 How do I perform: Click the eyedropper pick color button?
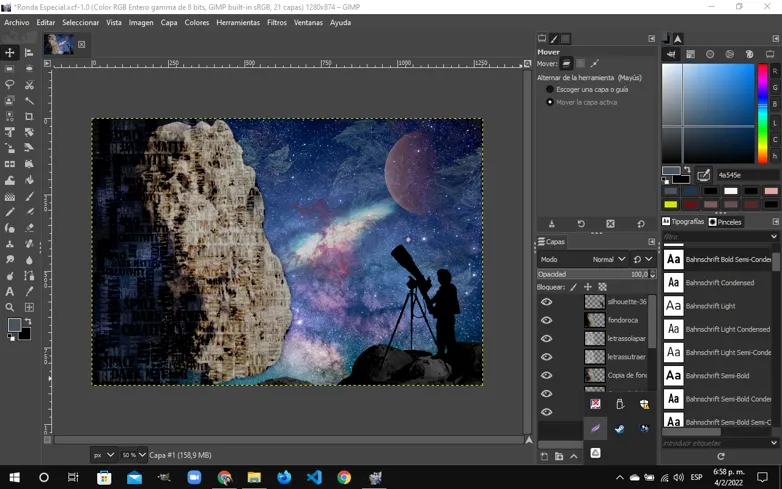click(x=703, y=175)
